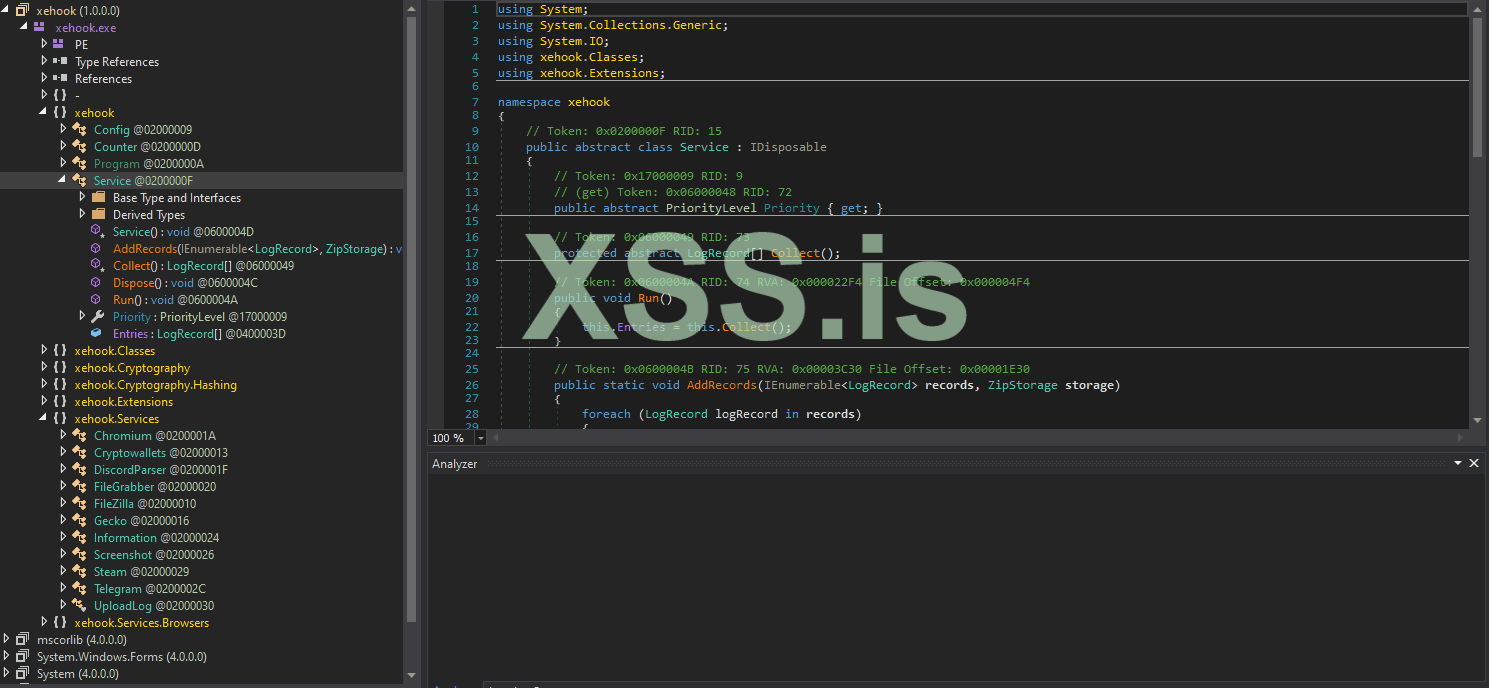The height and width of the screenshot is (688, 1489).
Task: Expand the FileGrabber class node
Action: pos(63,487)
